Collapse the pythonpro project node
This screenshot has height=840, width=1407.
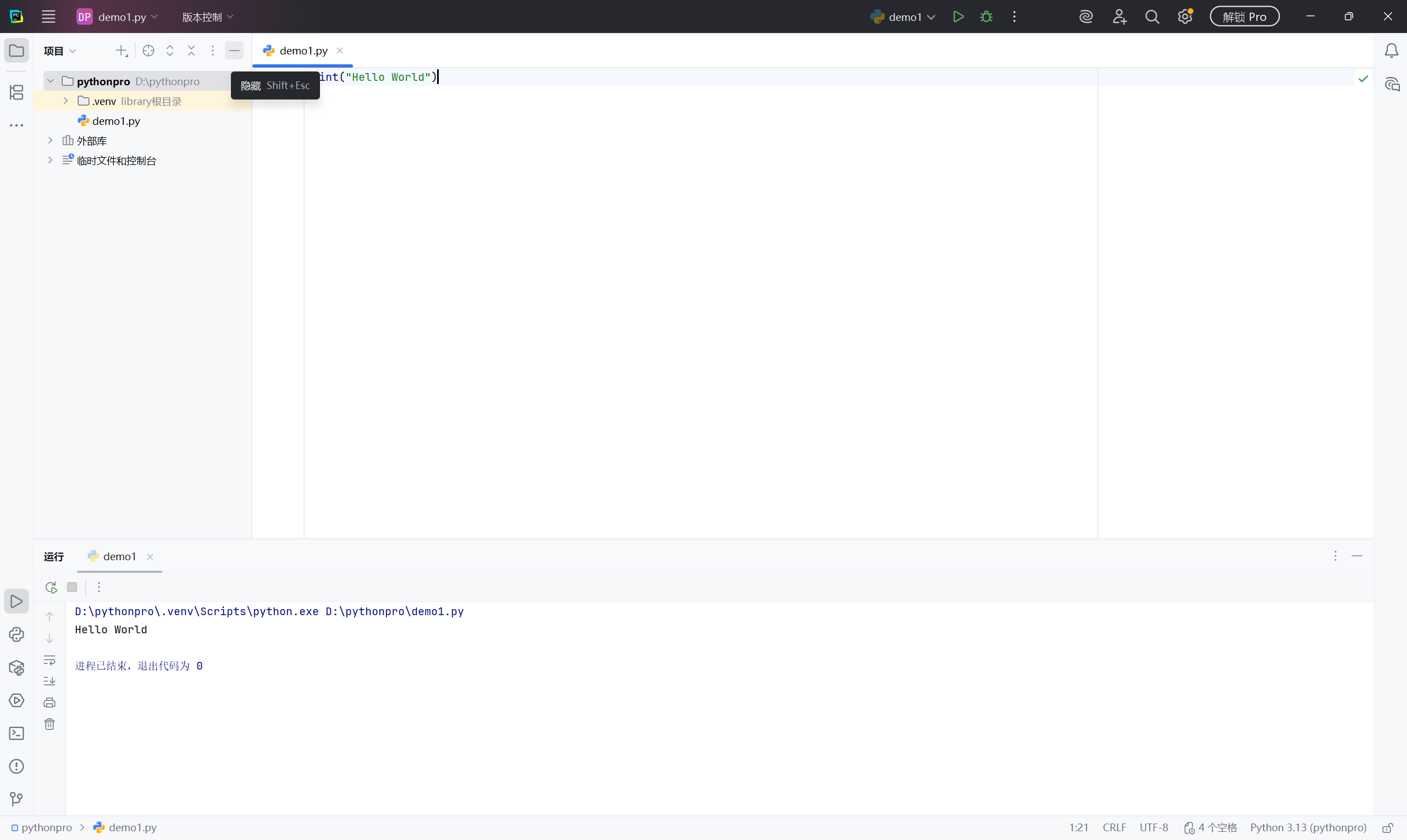(x=51, y=80)
